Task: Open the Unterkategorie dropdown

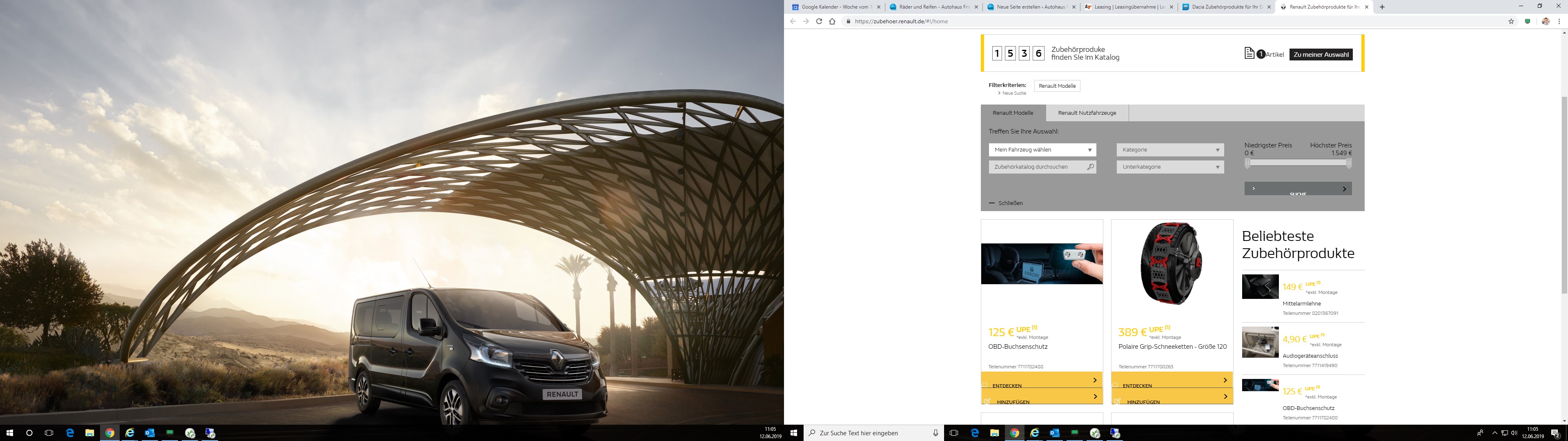Action: click(x=1170, y=167)
